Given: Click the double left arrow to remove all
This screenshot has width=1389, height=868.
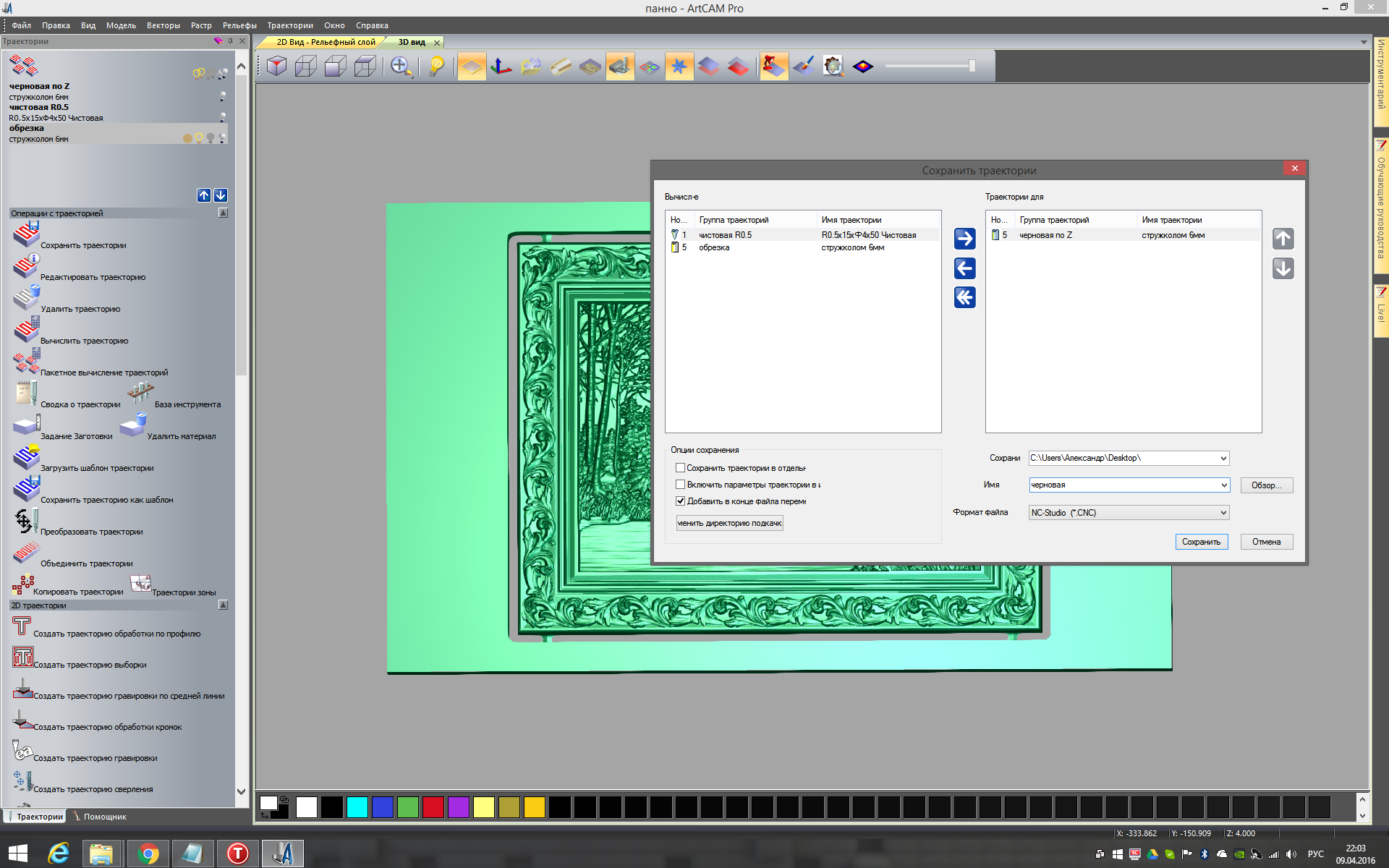Looking at the screenshot, I should click(x=964, y=297).
